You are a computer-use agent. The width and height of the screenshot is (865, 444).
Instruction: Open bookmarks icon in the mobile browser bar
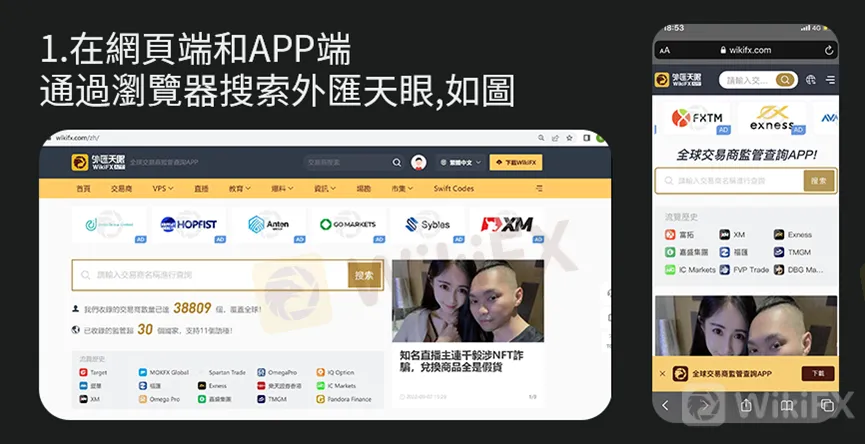point(787,406)
